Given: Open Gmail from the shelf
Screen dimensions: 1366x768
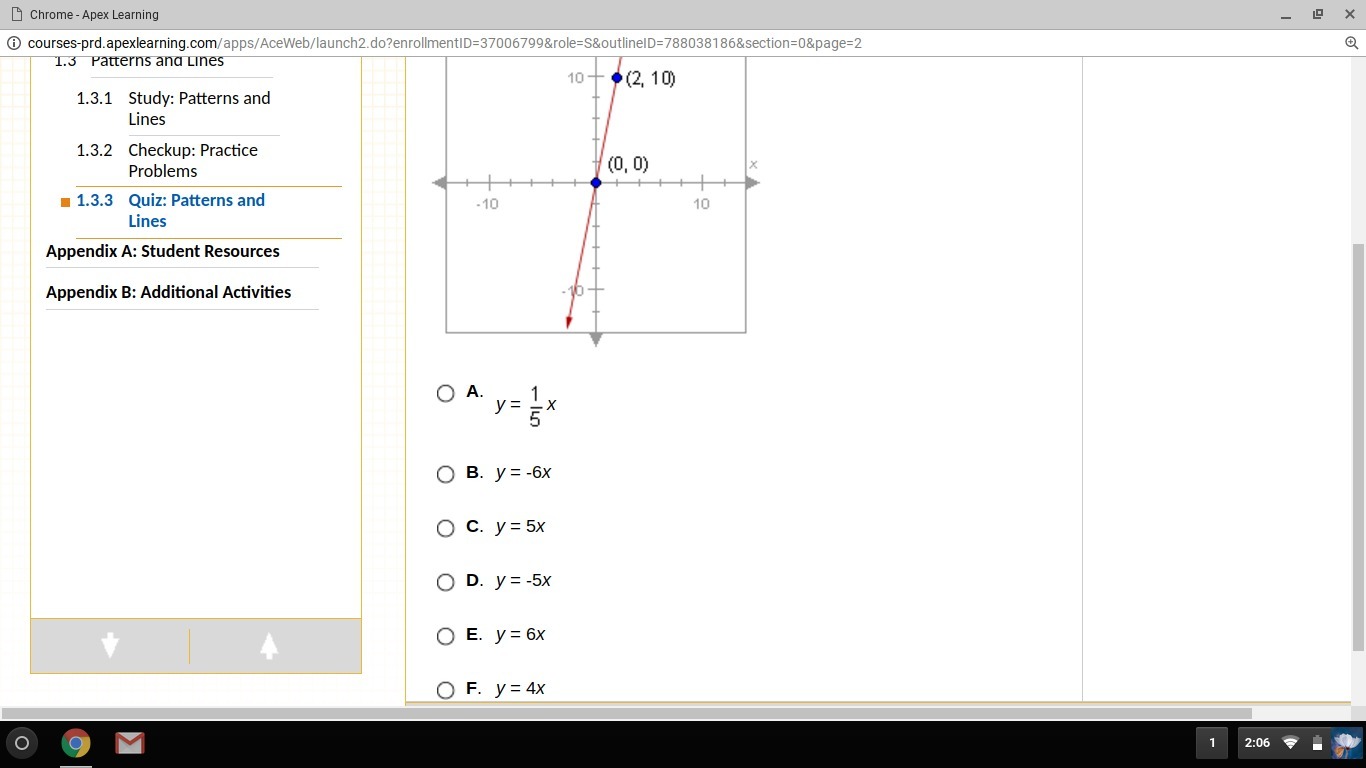Looking at the screenshot, I should 129,743.
